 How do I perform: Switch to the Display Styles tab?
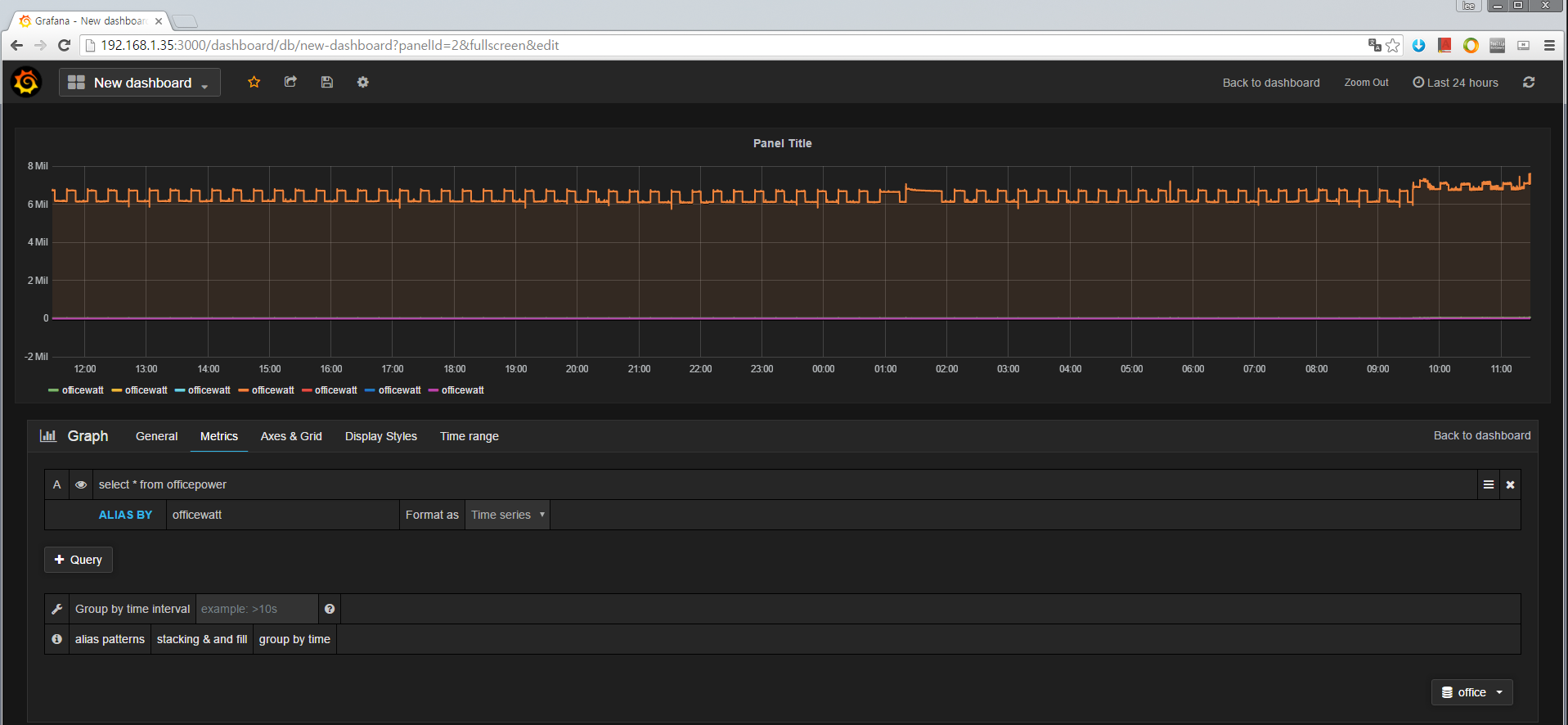381,436
